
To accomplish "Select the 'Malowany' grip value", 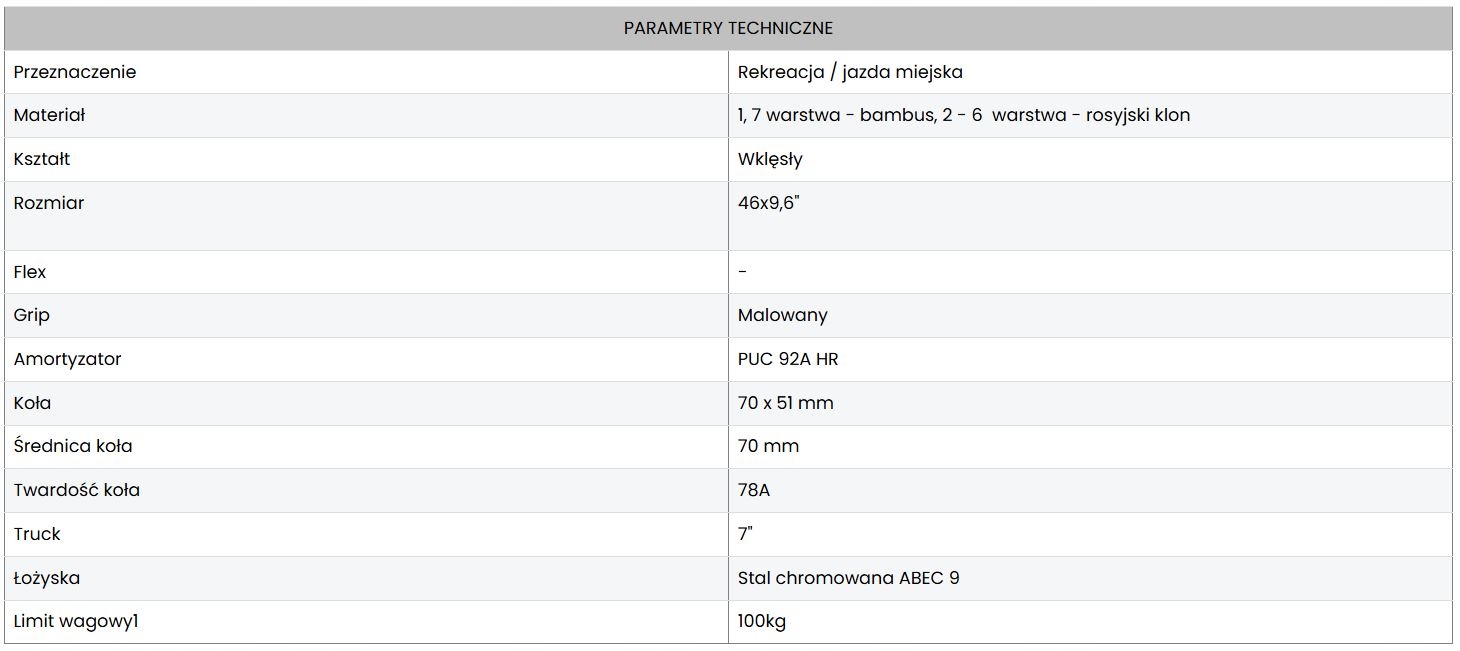I will click(783, 315).
